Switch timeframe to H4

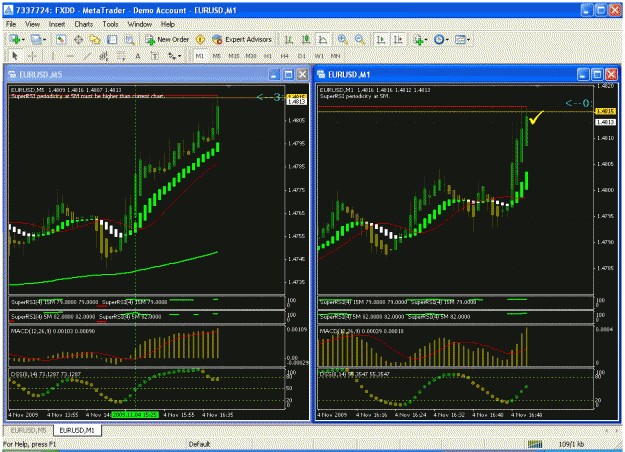pyautogui.click(x=285, y=56)
